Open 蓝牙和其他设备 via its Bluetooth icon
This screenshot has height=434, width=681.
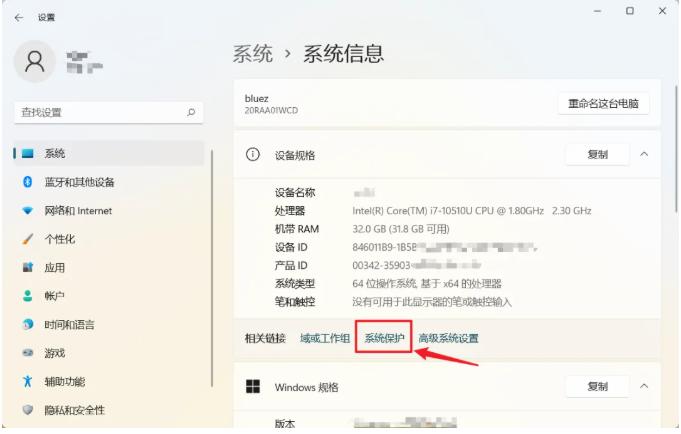coord(28,182)
